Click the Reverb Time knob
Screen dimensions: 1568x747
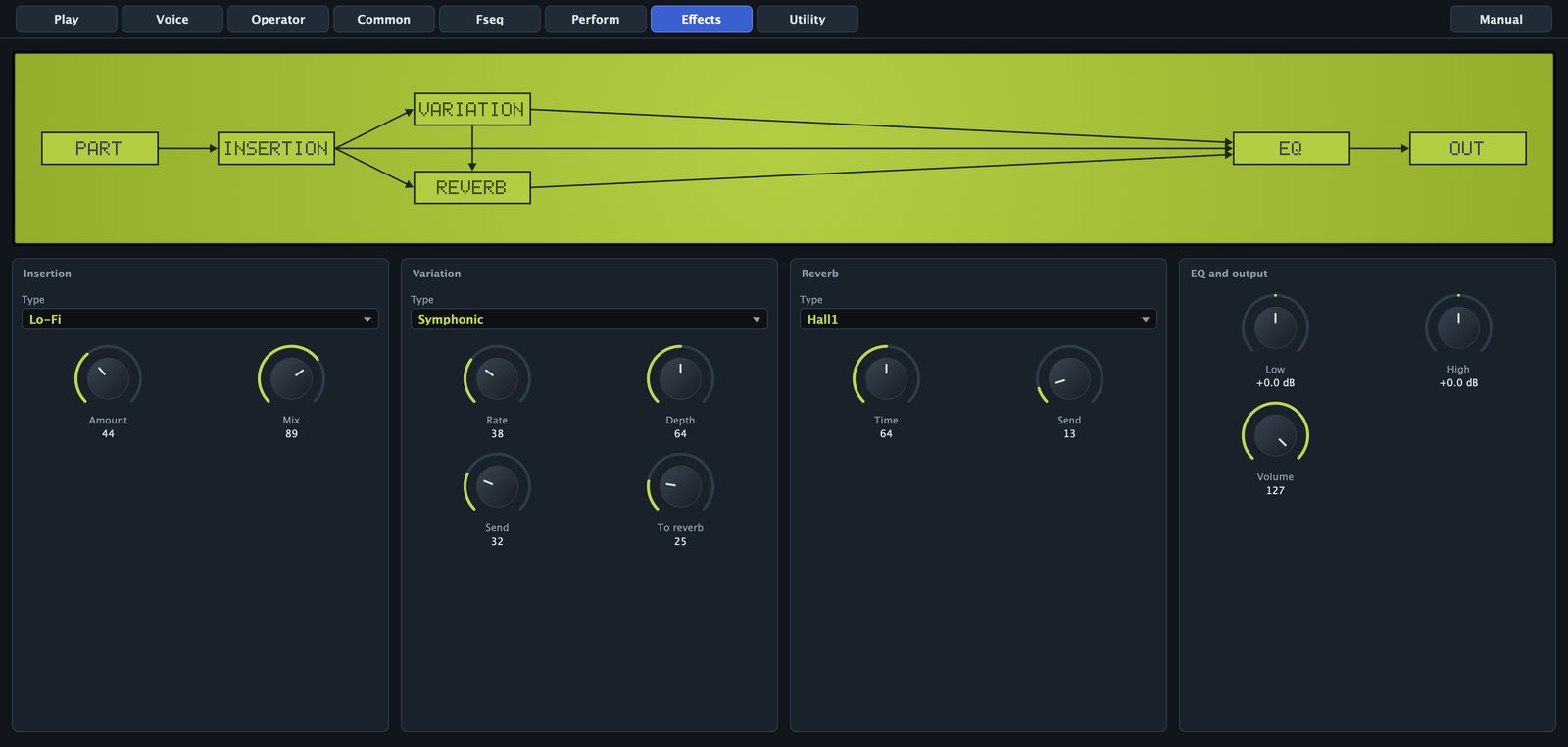[886, 378]
